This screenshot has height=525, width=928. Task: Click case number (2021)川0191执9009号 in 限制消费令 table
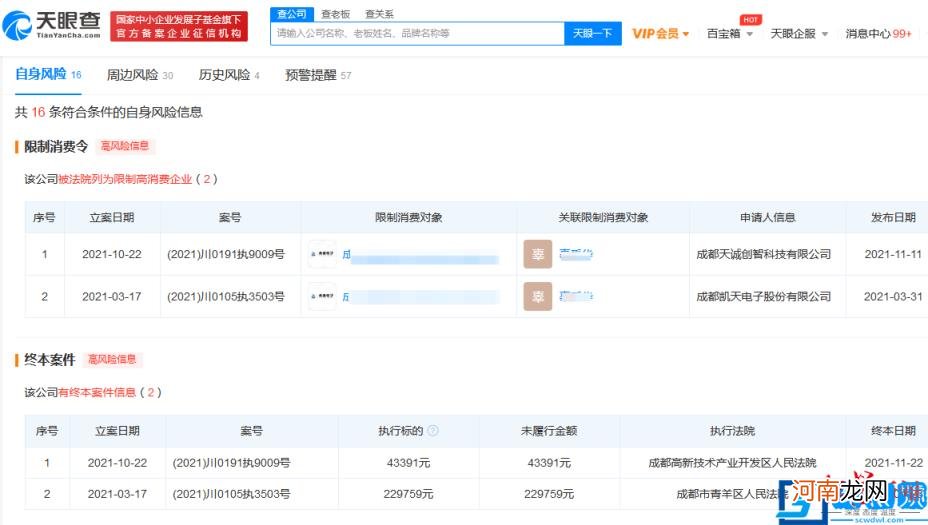pos(225,254)
